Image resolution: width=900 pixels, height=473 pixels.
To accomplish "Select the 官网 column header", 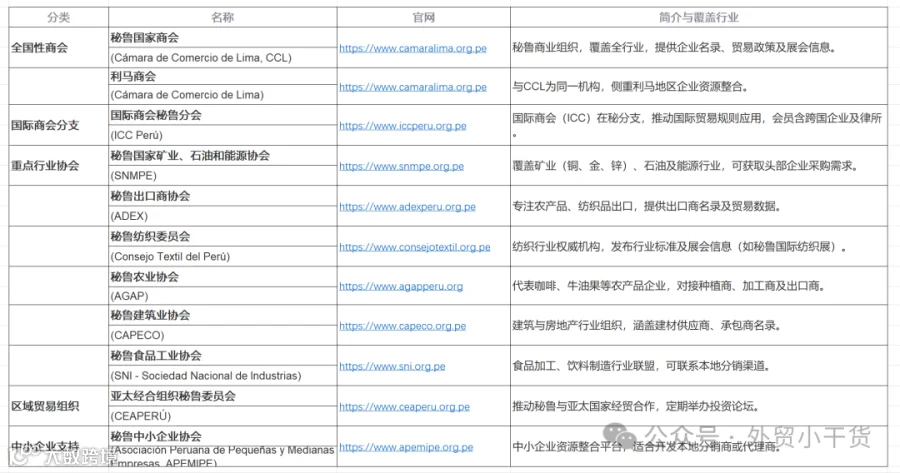I will (x=424, y=17).
